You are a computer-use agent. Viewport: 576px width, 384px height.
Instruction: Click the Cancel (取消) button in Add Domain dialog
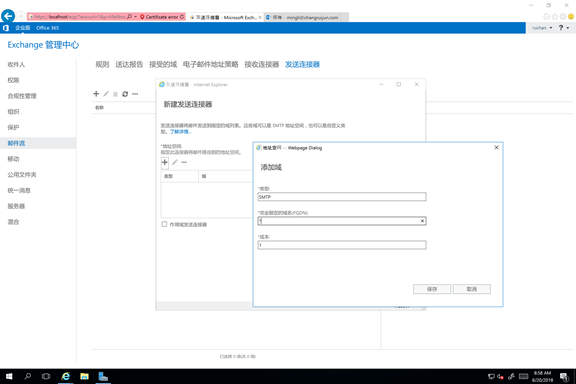click(x=472, y=289)
